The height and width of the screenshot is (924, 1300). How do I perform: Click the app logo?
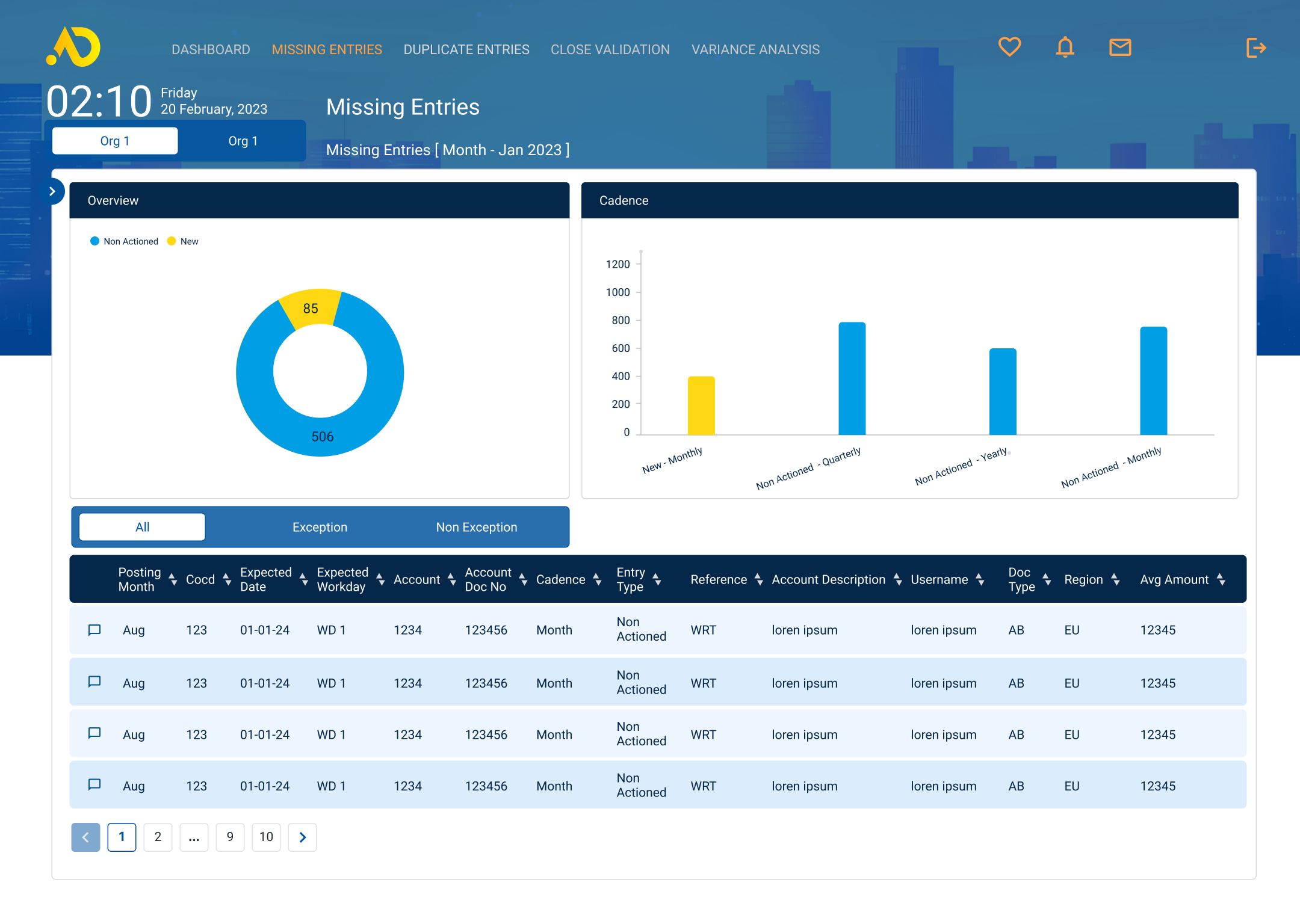pyautogui.click(x=73, y=47)
